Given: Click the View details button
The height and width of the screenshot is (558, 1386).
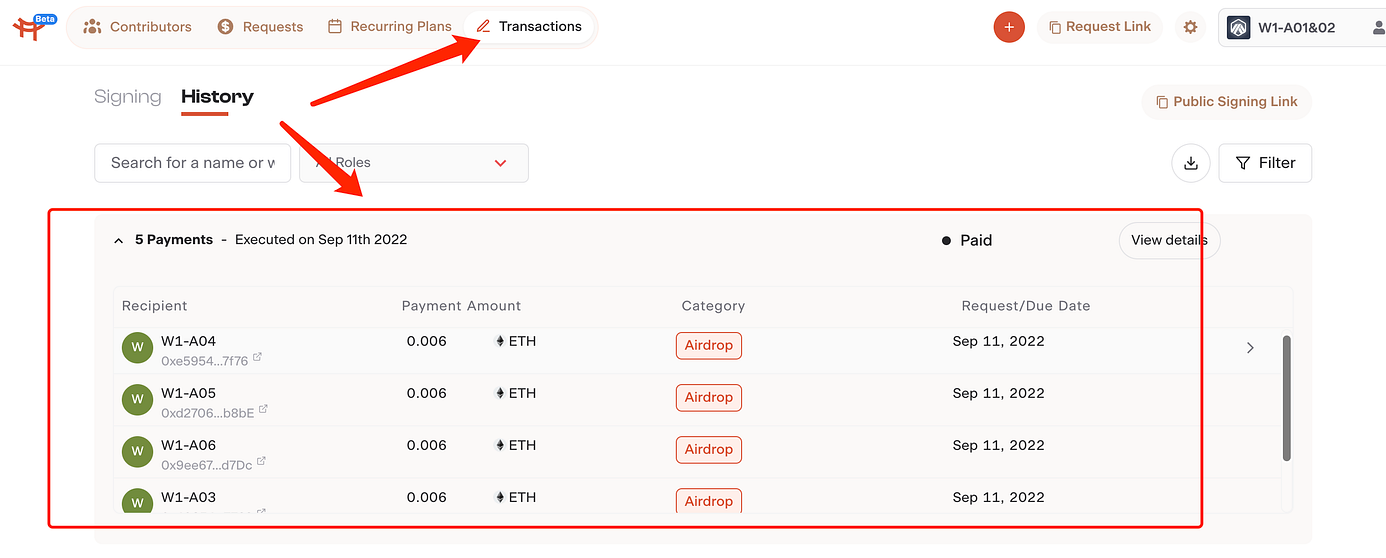Looking at the screenshot, I should point(1169,240).
